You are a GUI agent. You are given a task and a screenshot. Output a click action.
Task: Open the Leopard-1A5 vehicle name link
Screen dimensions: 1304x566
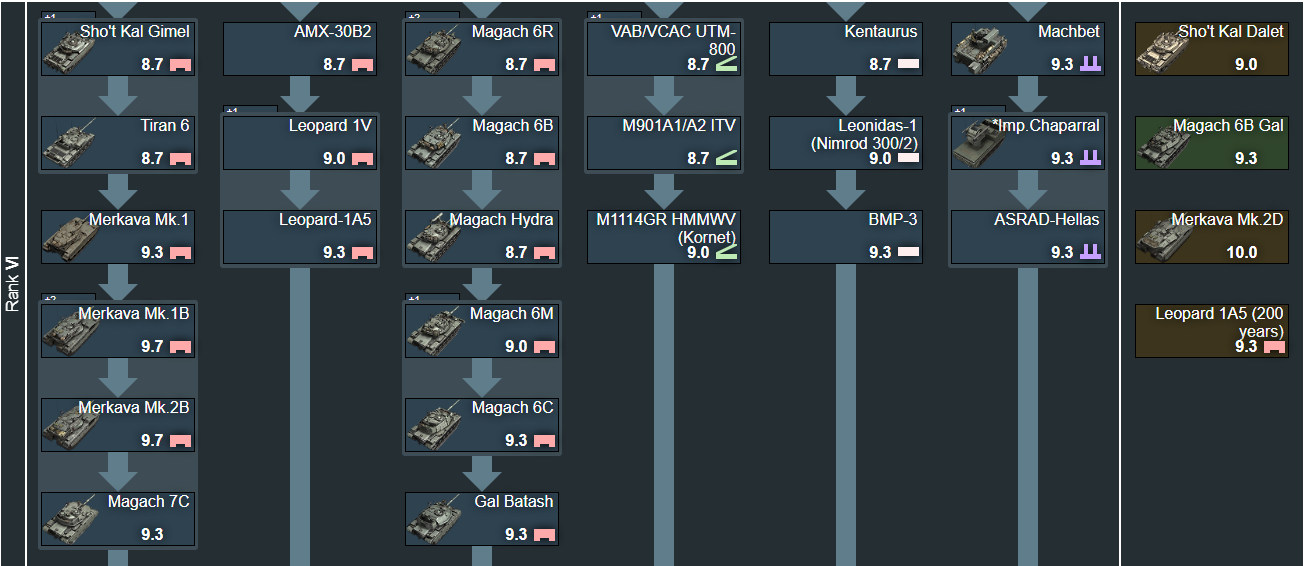325,220
